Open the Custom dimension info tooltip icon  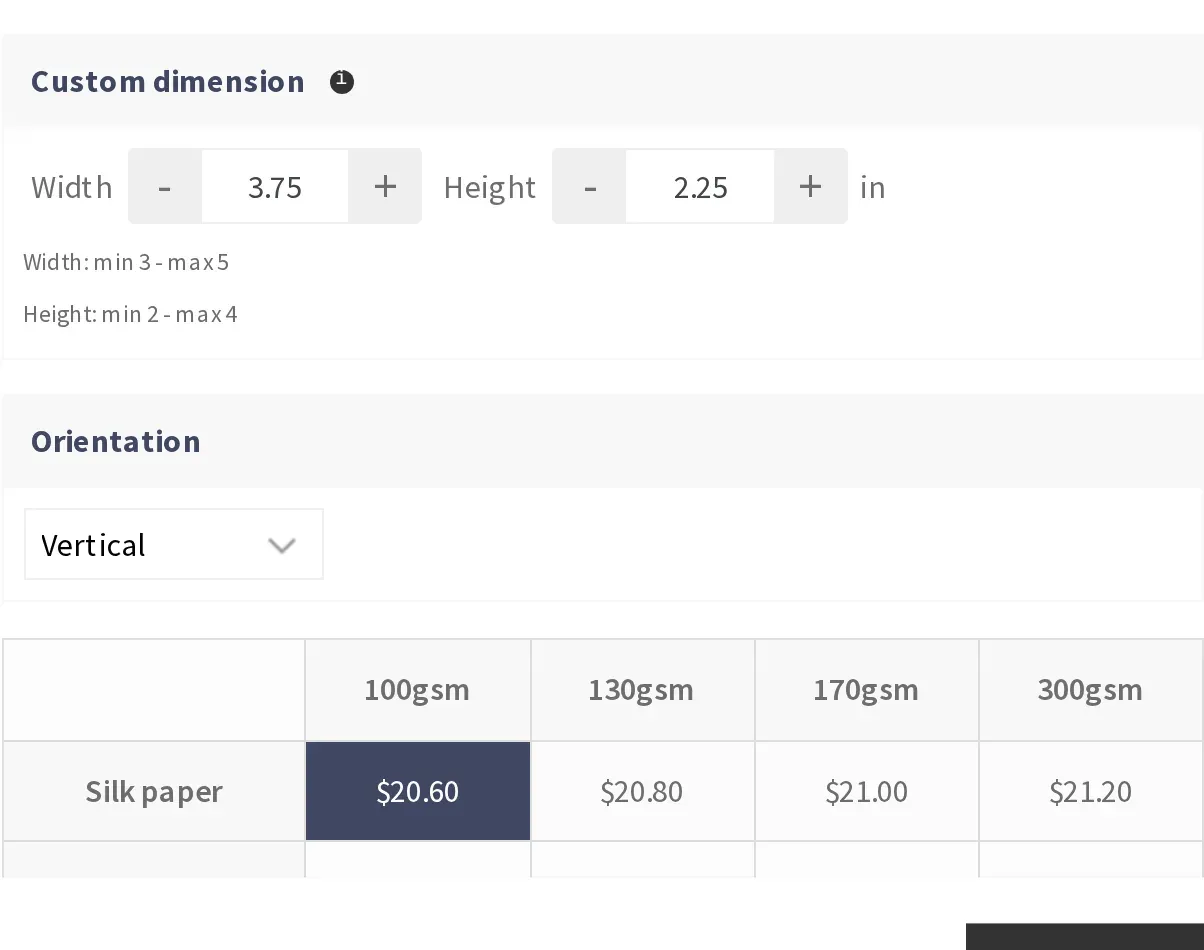342,82
